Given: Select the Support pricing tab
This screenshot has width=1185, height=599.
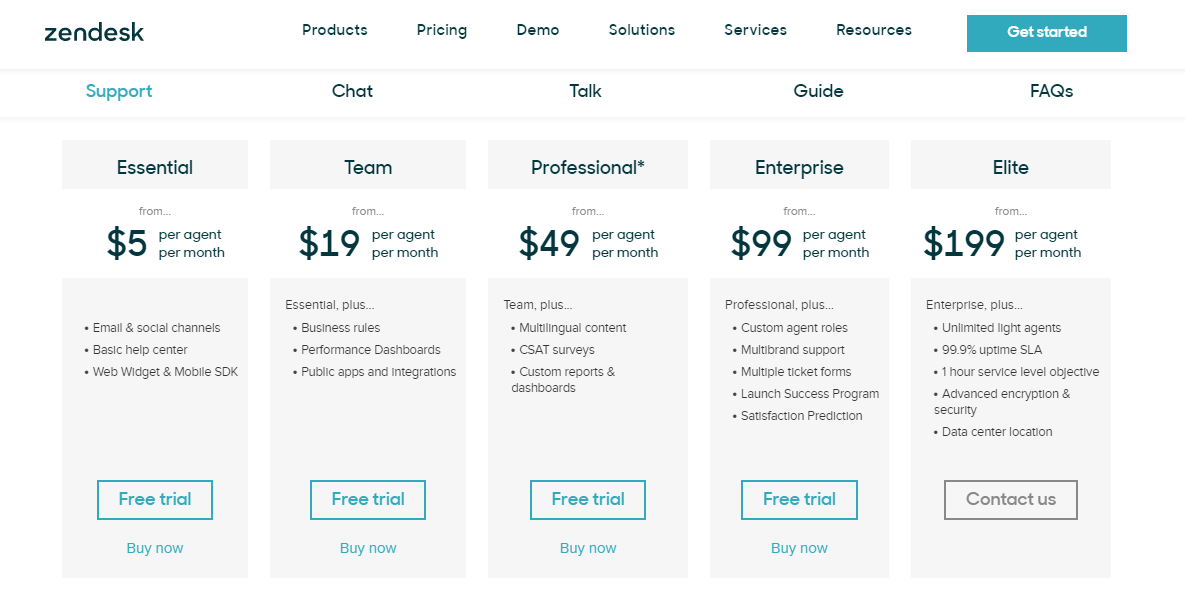Looking at the screenshot, I should [119, 91].
